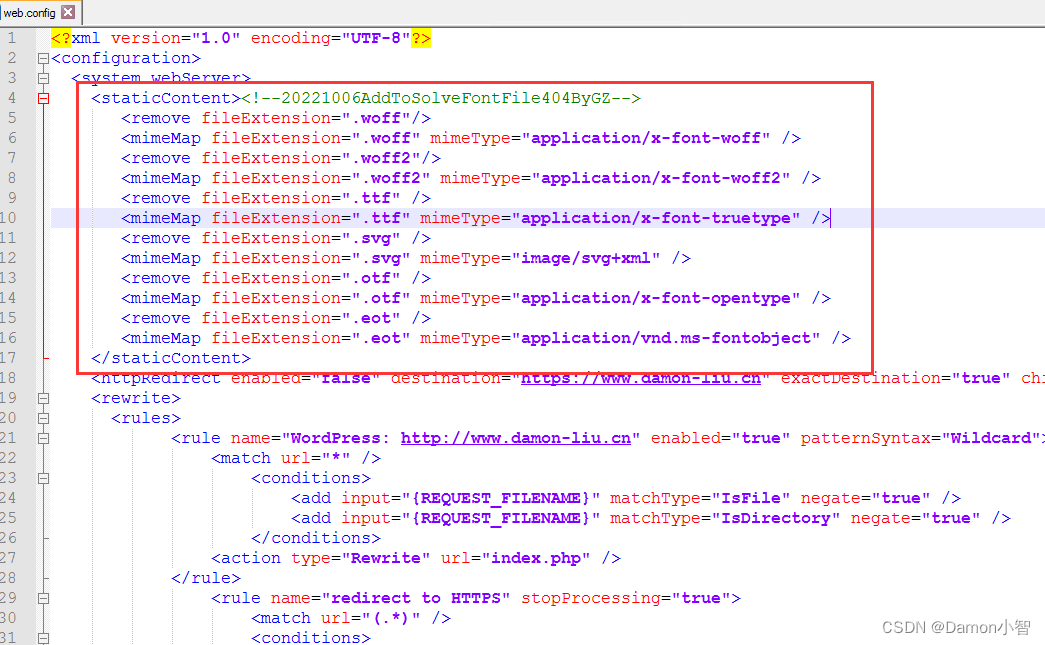Click the remove line for ".eot" extension

pyautogui.click(x=276, y=318)
